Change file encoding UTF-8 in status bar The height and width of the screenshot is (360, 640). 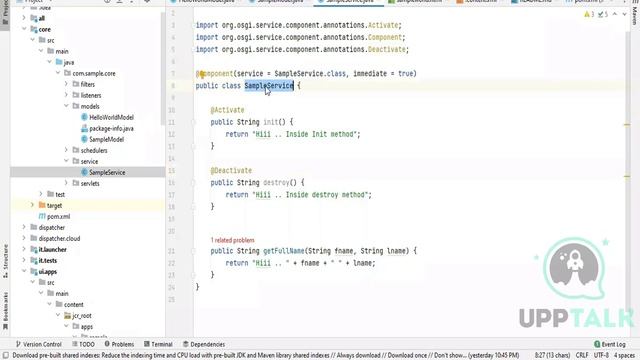[x=601, y=355]
